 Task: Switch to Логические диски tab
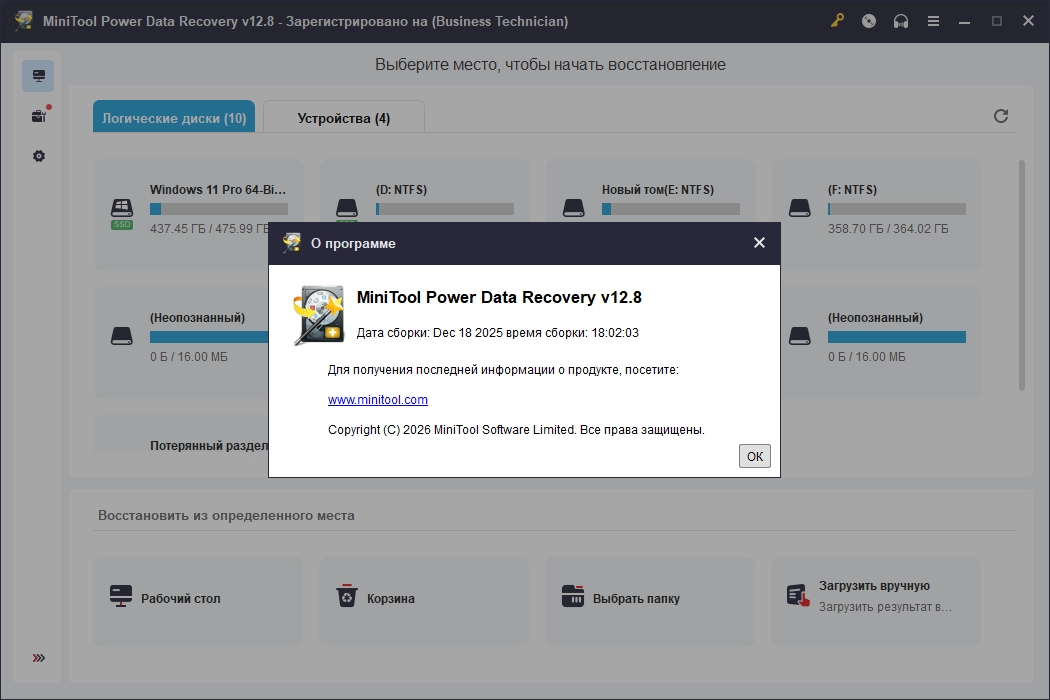click(x=174, y=117)
